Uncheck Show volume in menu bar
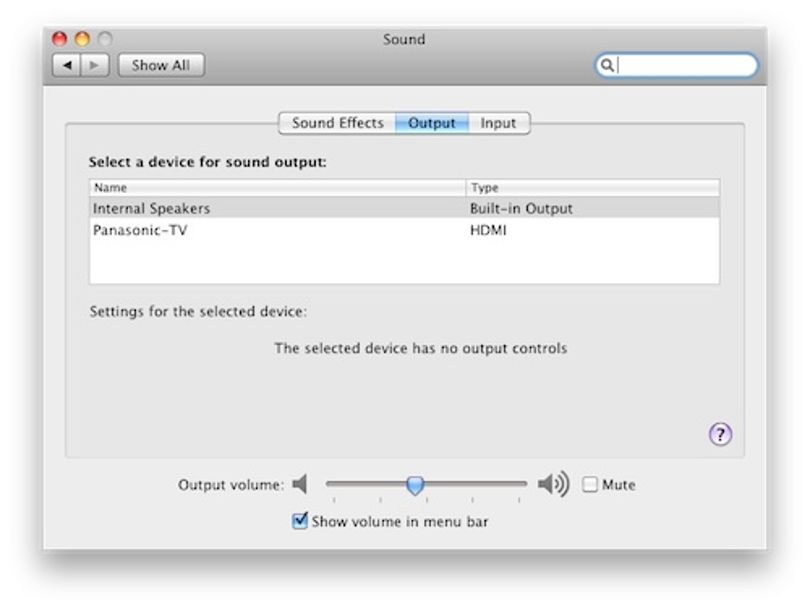 click(x=300, y=521)
